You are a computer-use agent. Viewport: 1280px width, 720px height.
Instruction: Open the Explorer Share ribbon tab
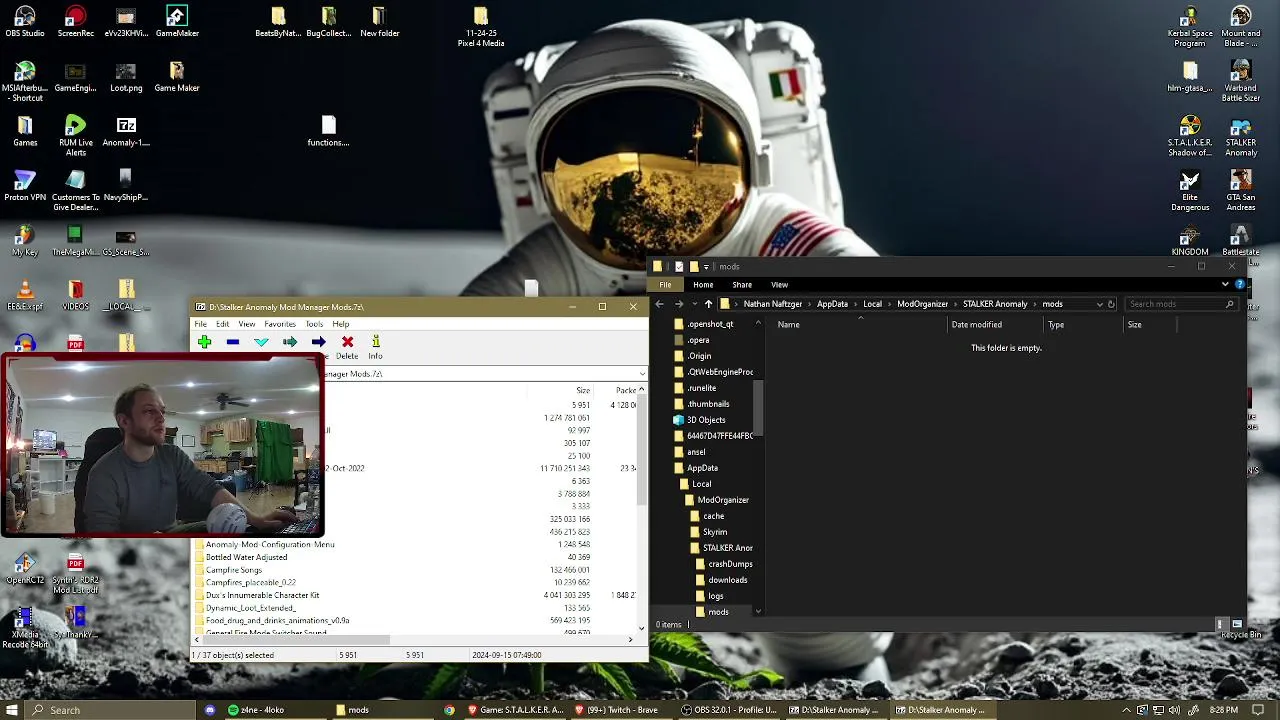click(x=742, y=285)
